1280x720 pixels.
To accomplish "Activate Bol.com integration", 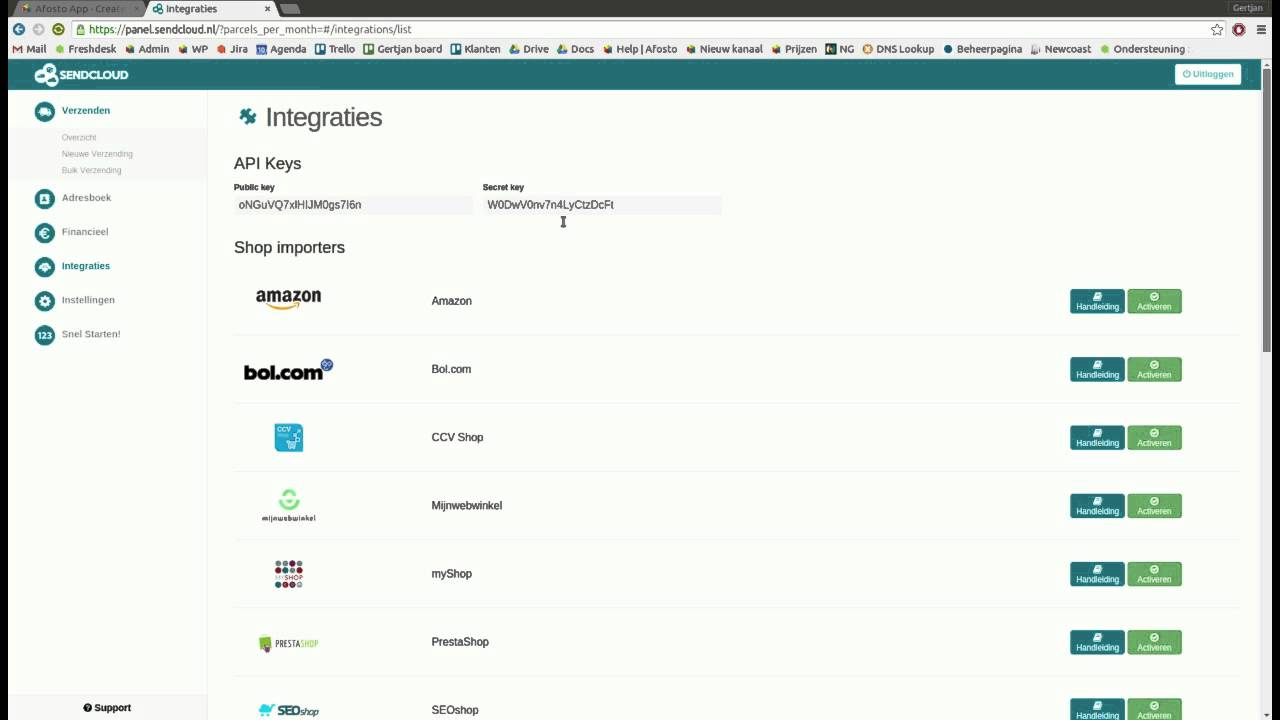I will tap(1154, 370).
